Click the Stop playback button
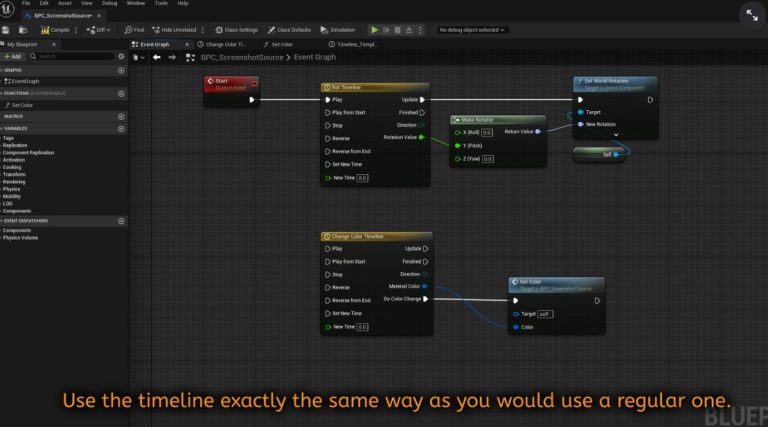 coord(398,30)
